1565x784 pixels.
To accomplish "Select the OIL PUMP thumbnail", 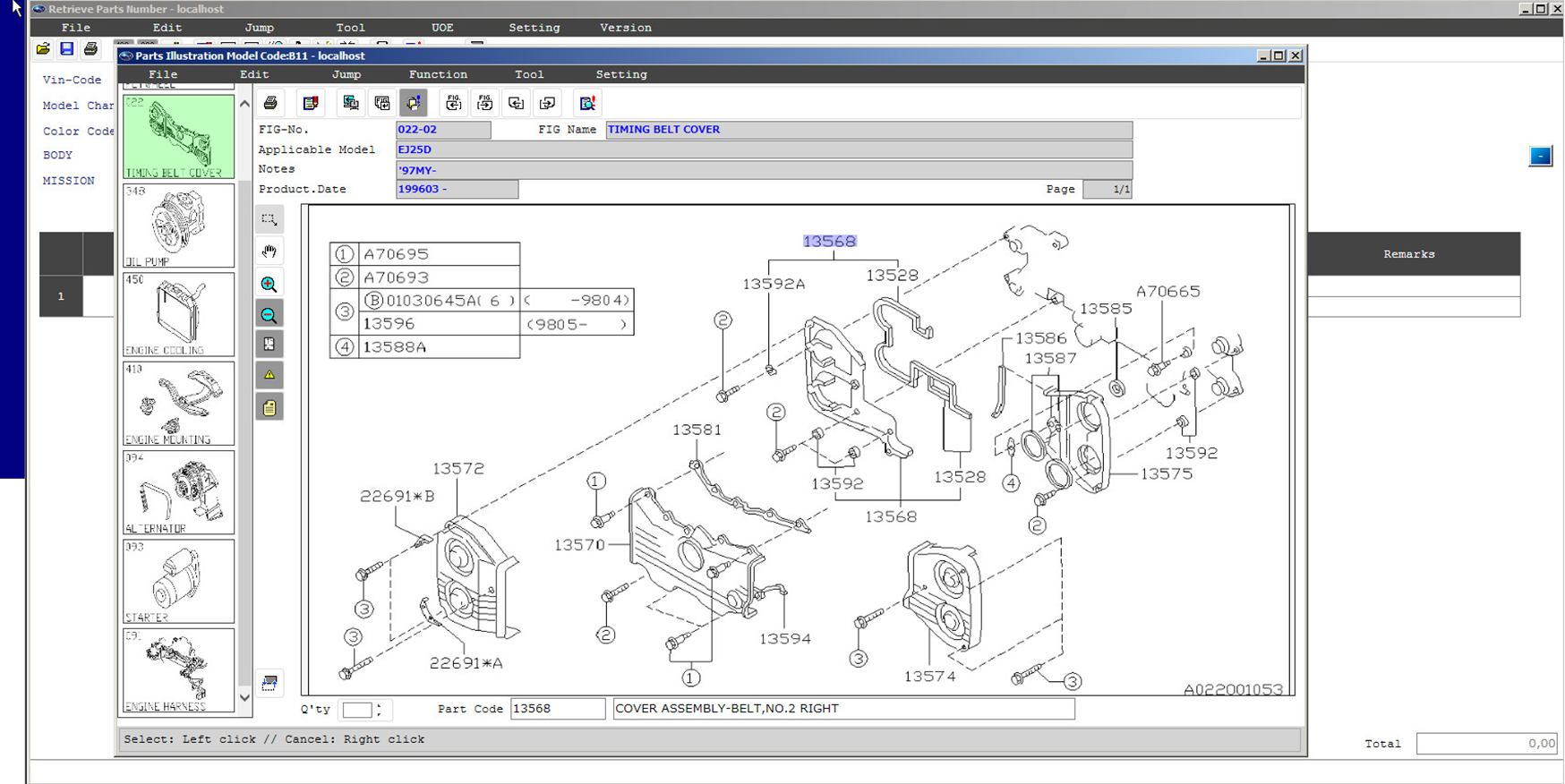I will 178,225.
